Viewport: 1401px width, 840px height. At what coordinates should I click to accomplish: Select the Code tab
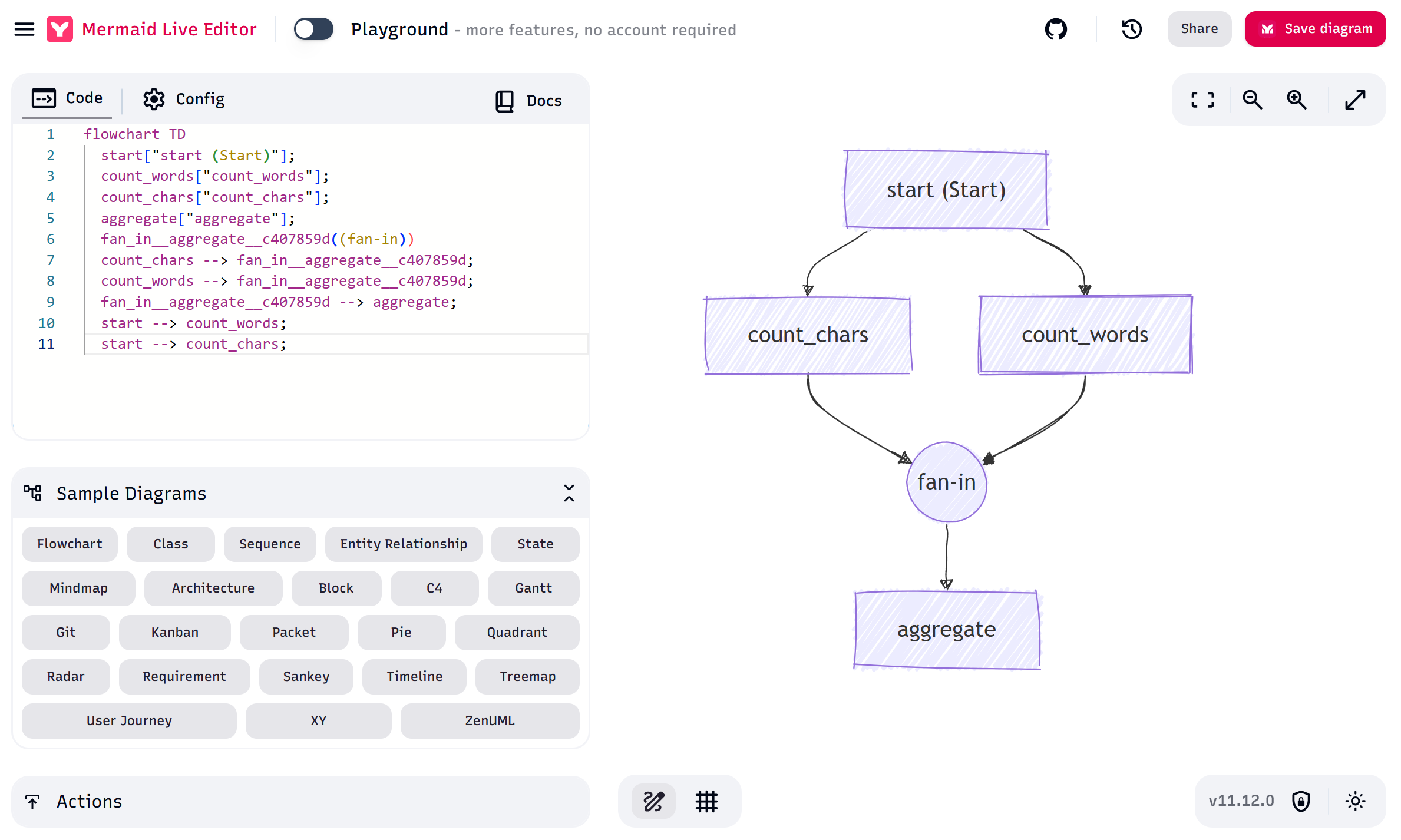[x=67, y=98]
